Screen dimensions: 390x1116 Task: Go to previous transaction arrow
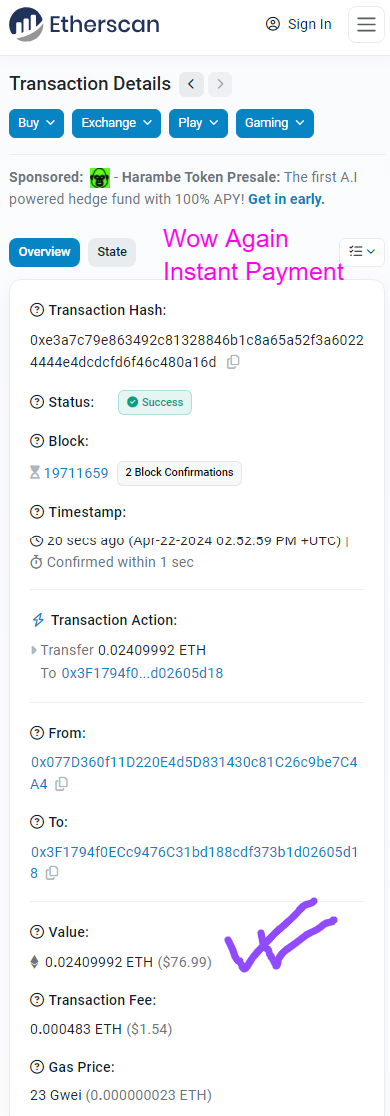click(x=191, y=85)
